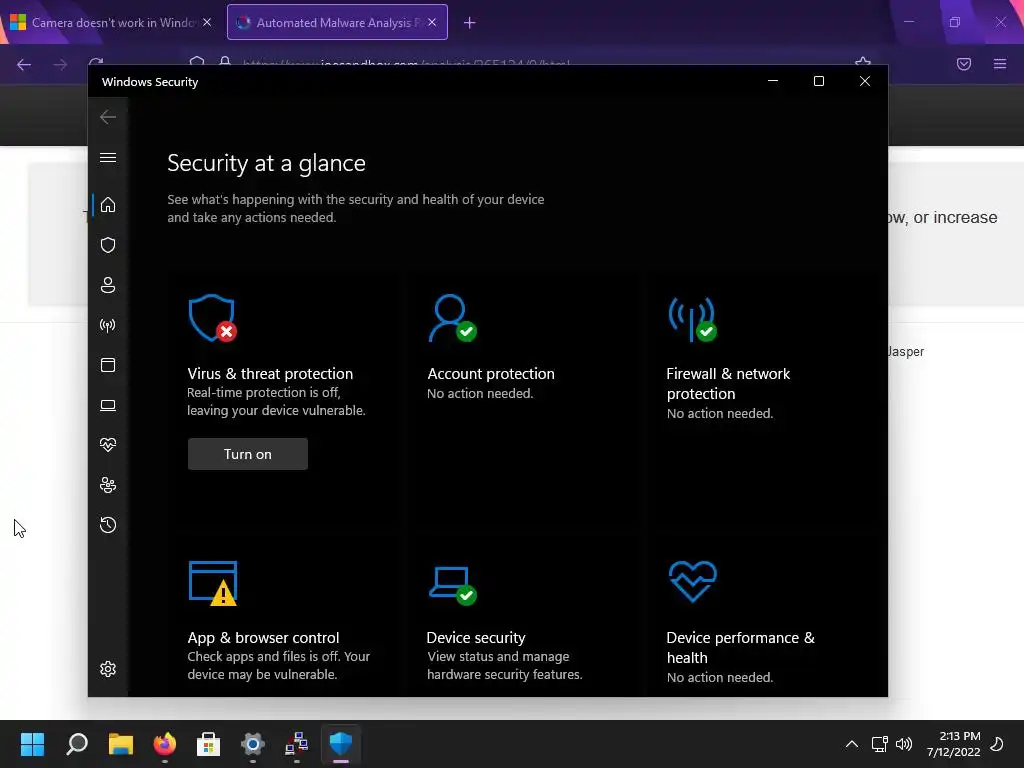
Task: Open Settings gear at bottom of sidebar
Action: click(108, 669)
